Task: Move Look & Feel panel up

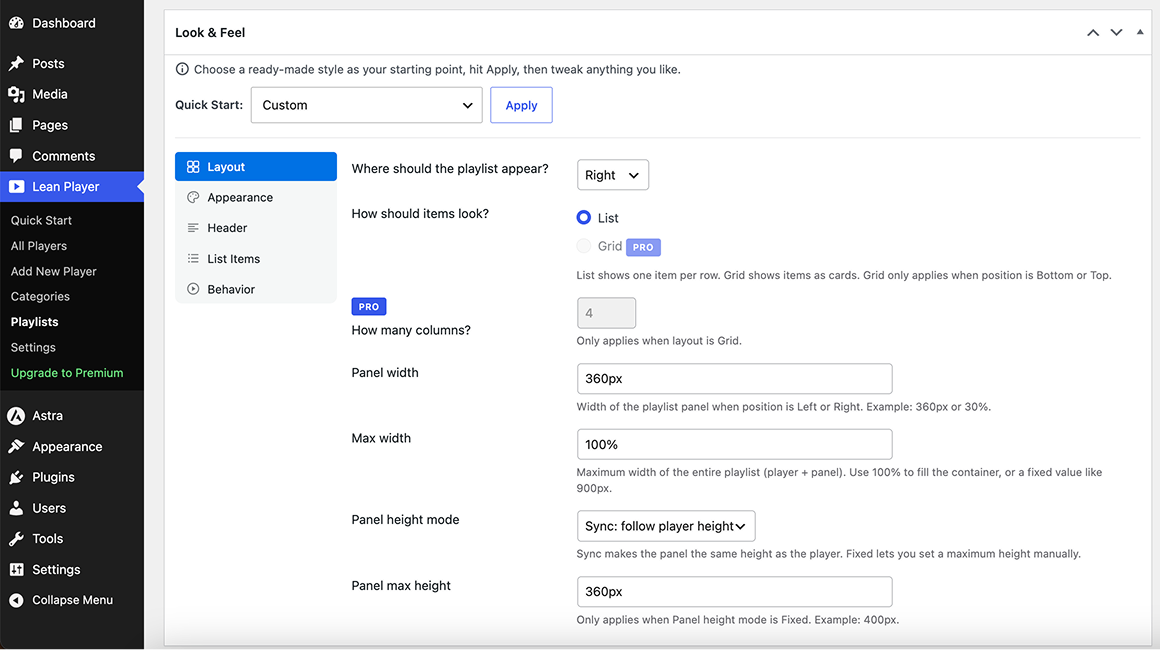Action: click(x=1093, y=33)
